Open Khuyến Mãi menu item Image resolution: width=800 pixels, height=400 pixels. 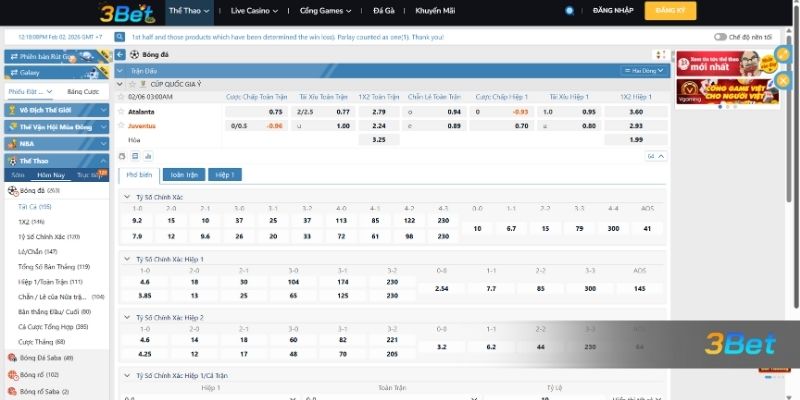[435, 11]
